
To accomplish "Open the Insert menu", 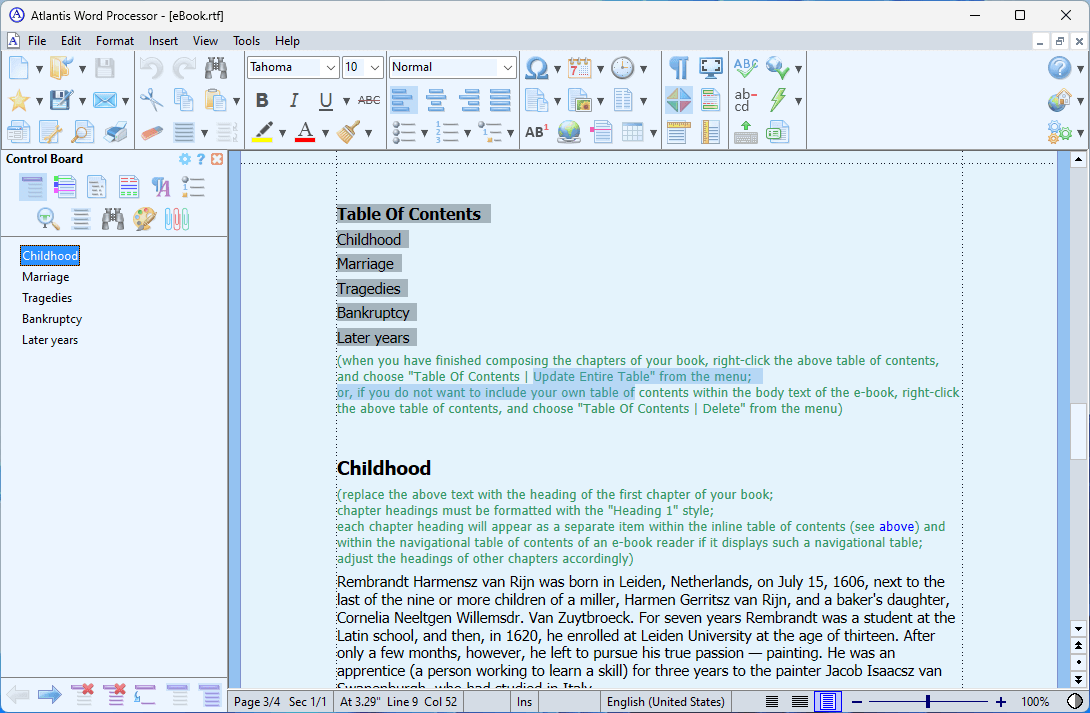I will pyautogui.click(x=163, y=41).
